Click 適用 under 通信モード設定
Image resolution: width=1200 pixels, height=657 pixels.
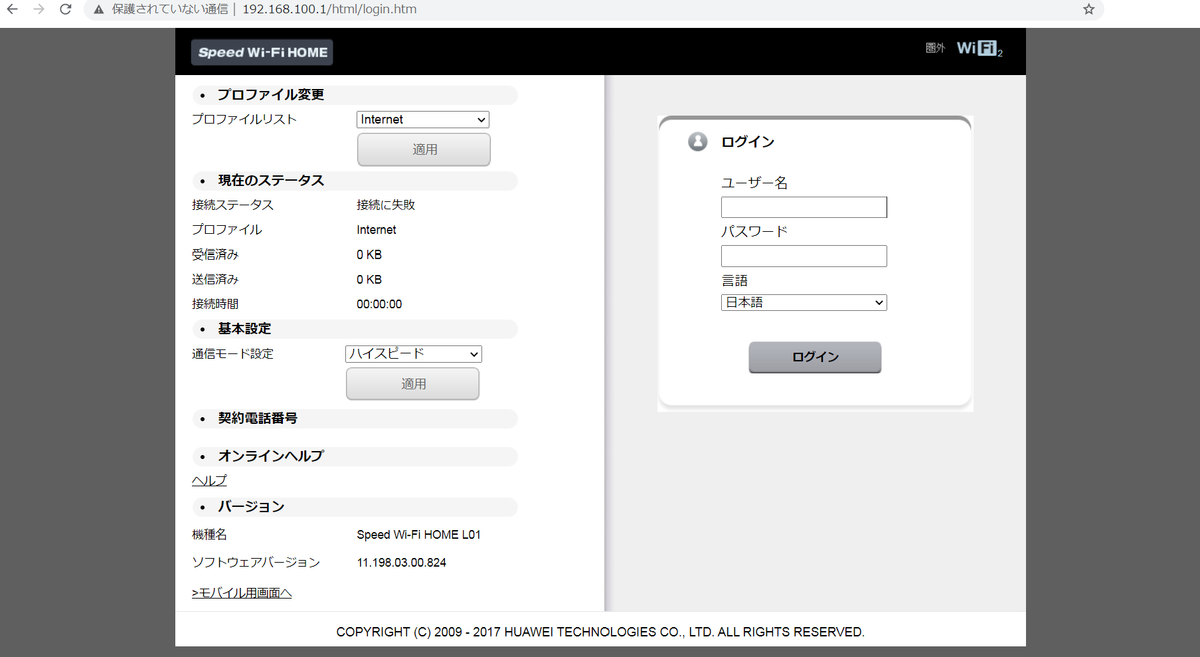pyautogui.click(x=412, y=384)
